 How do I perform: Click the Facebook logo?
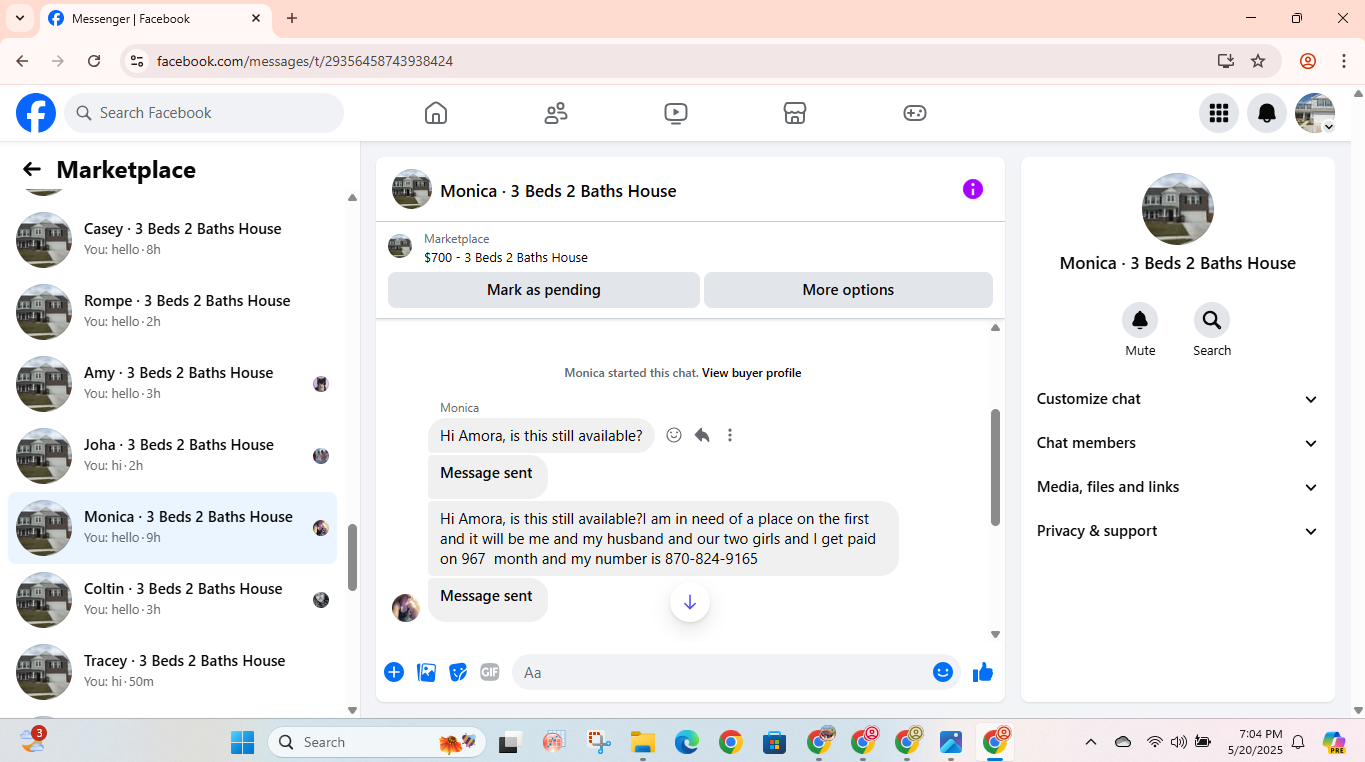pyautogui.click(x=36, y=113)
